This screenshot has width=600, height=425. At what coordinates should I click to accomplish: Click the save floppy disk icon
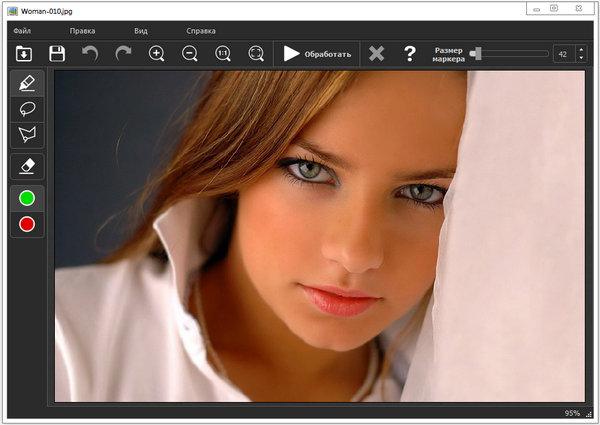coord(57,53)
